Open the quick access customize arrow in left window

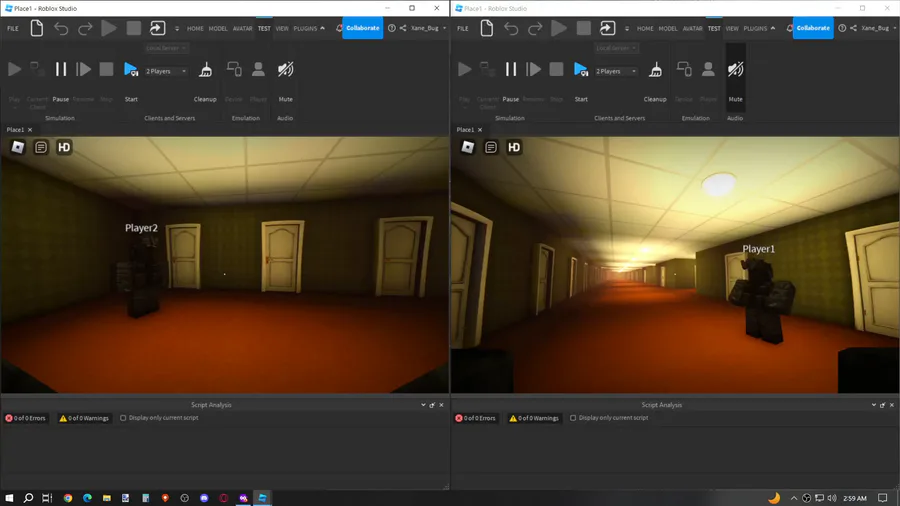177,29
